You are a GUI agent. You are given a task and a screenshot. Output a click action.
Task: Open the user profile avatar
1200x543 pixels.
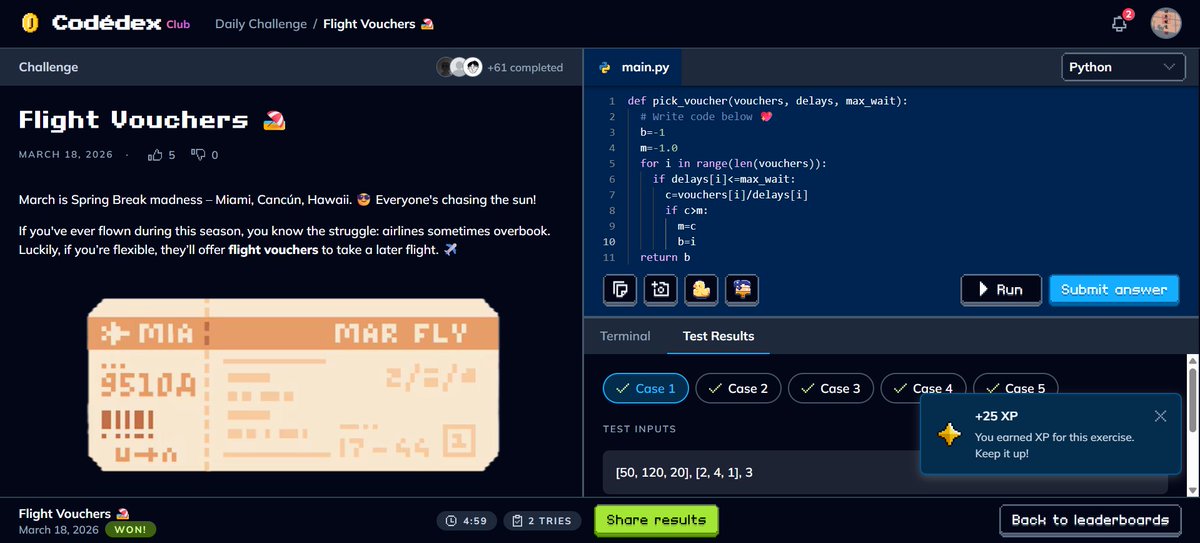(x=1166, y=24)
